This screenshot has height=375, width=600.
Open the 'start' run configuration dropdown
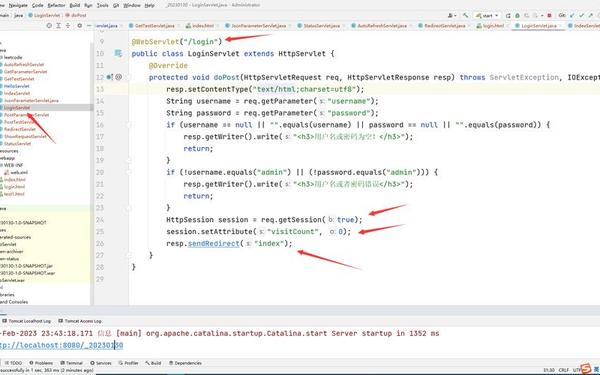click(487, 16)
